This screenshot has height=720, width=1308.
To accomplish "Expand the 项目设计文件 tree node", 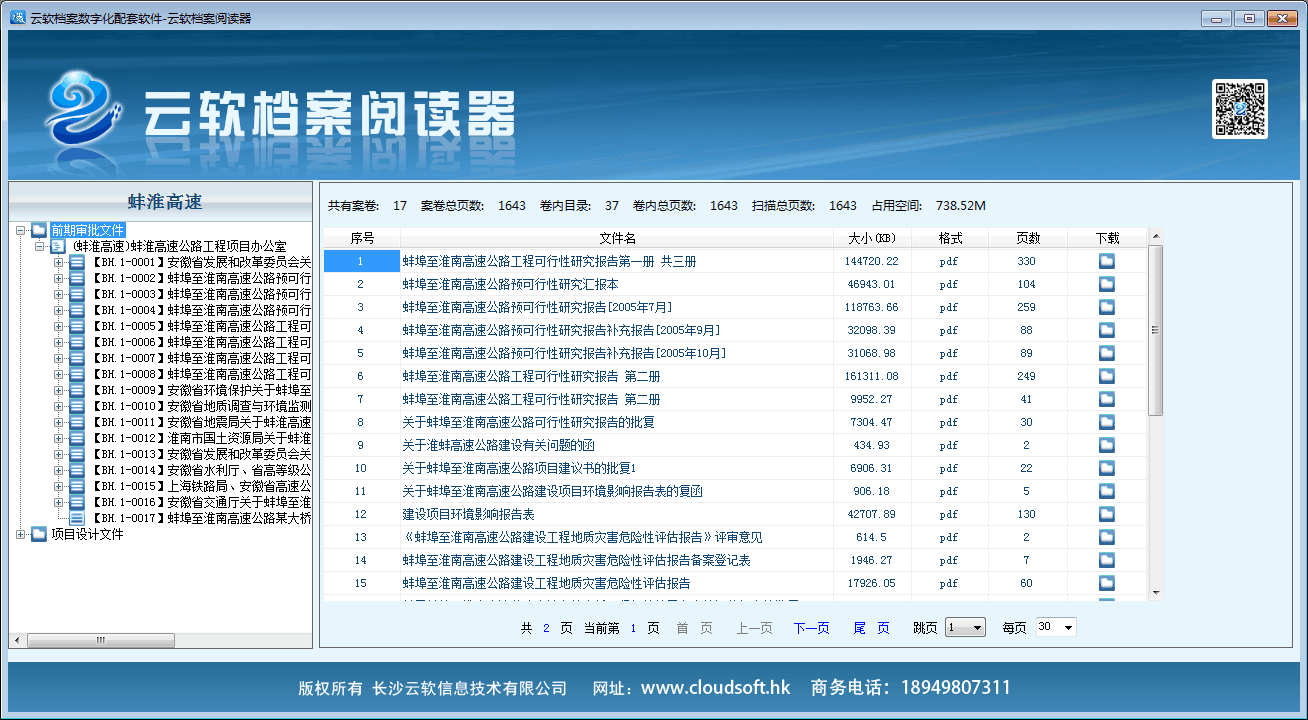I will coord(21,534).
